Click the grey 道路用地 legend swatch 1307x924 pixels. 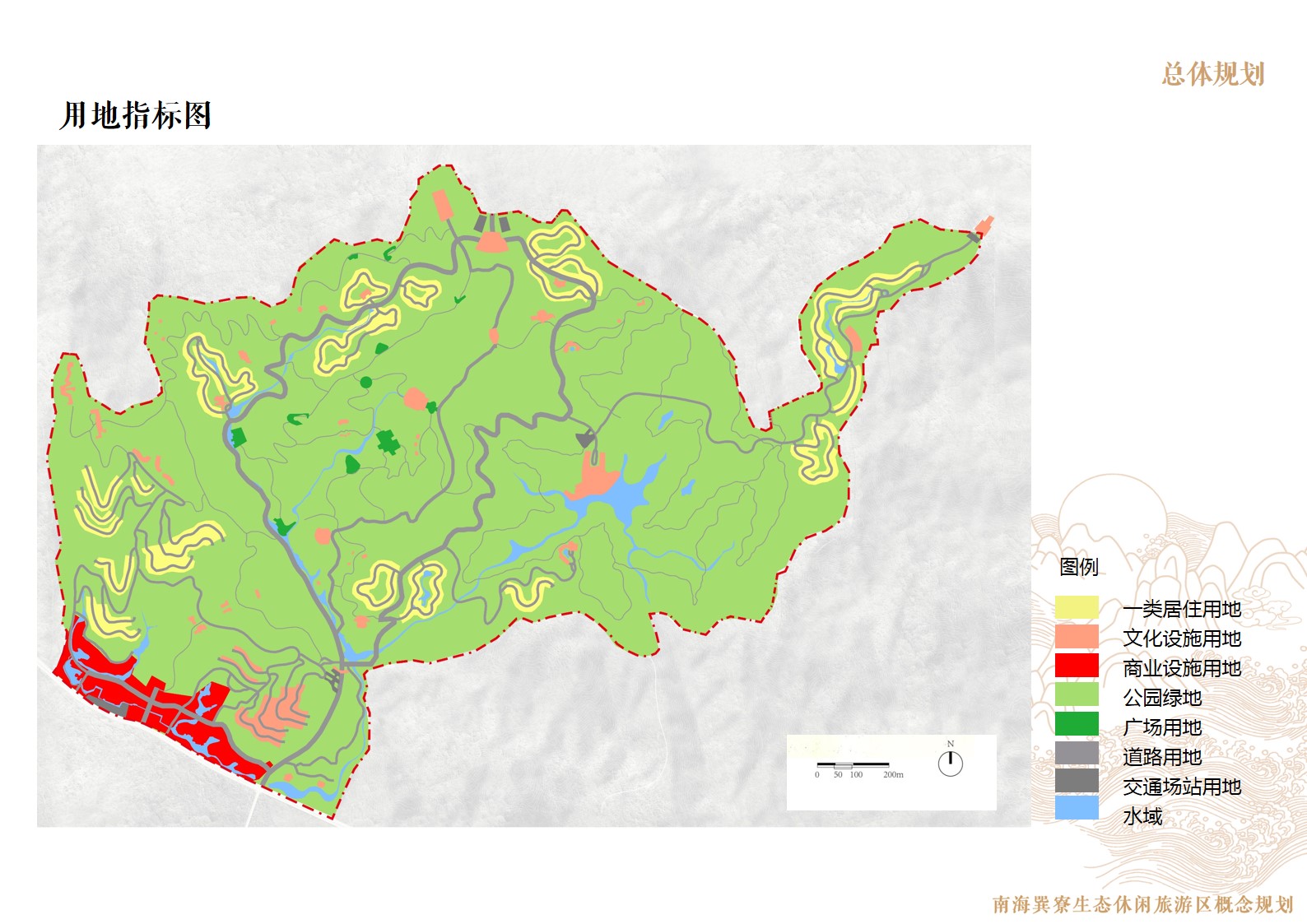1077,754
